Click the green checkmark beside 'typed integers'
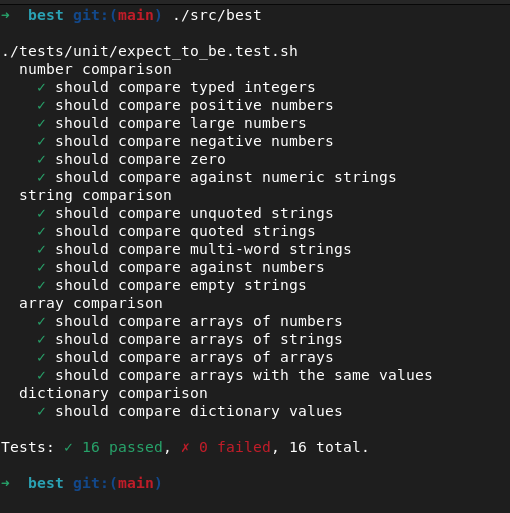Screen dimensions: 510x513 click(x=41, y=88)
